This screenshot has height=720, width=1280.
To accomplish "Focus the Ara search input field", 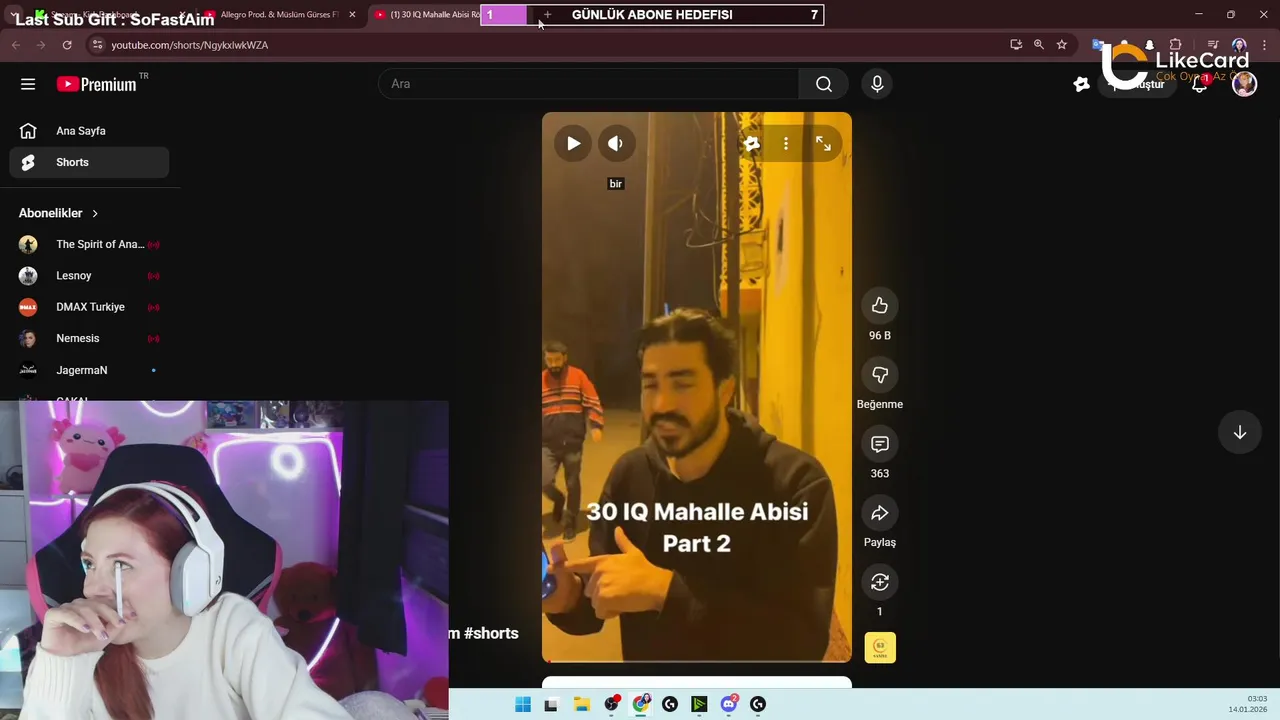I will click(589, 84).
